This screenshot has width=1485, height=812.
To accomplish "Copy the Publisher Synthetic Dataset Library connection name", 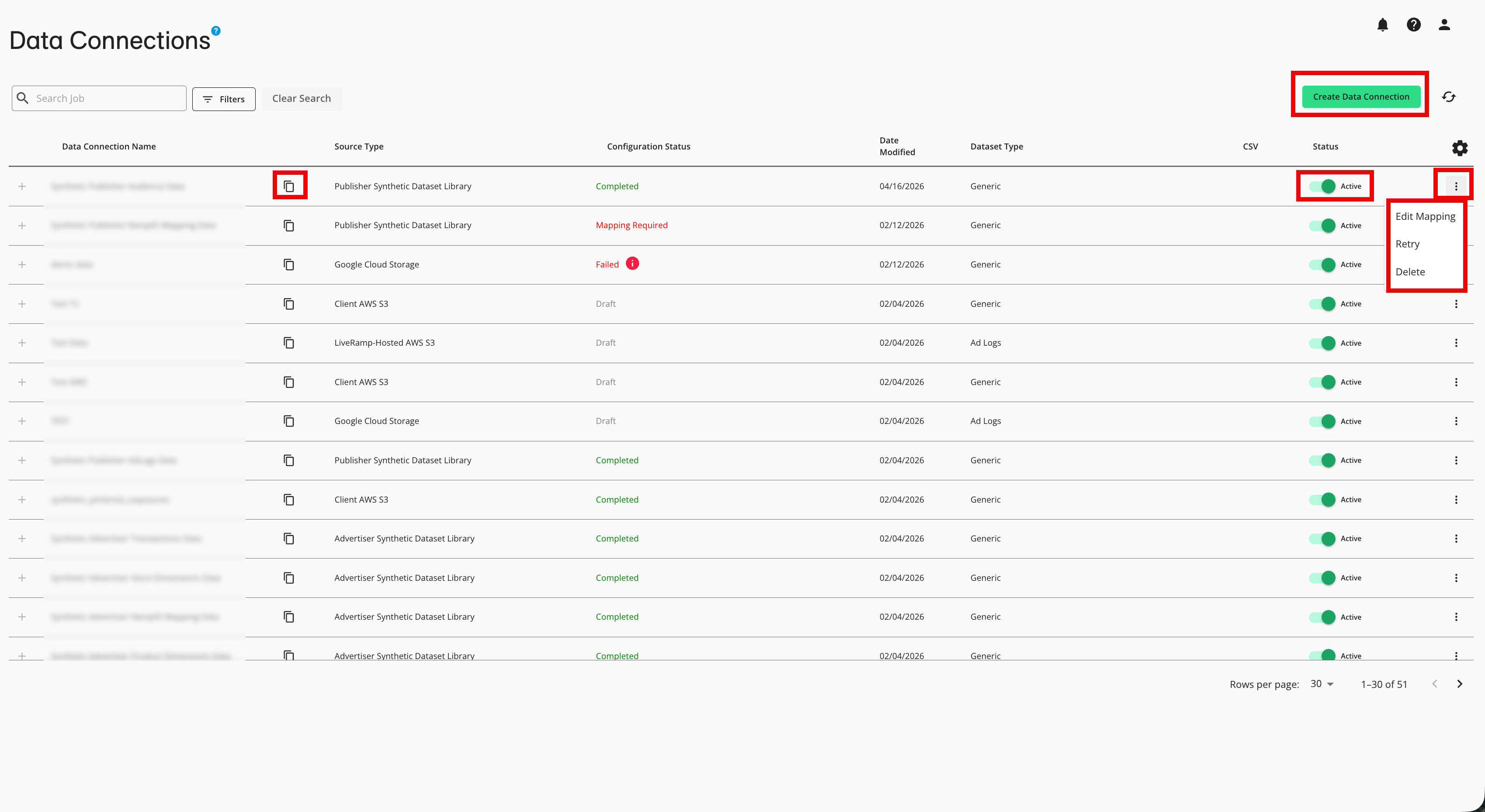I will (289, 186).
